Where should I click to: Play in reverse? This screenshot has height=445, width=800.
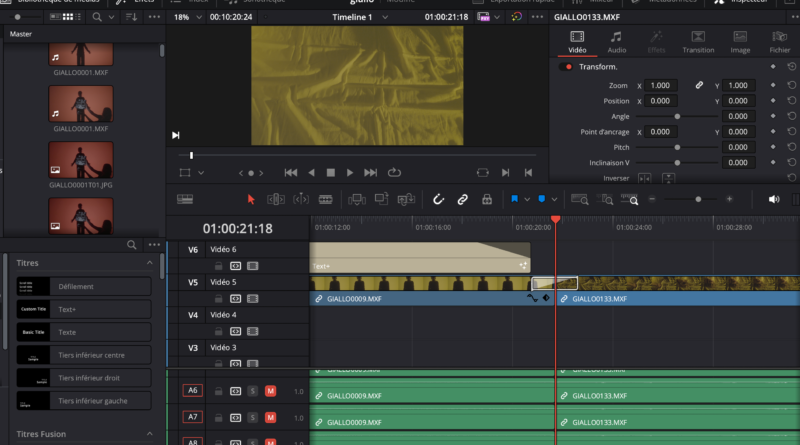(311, 172)
